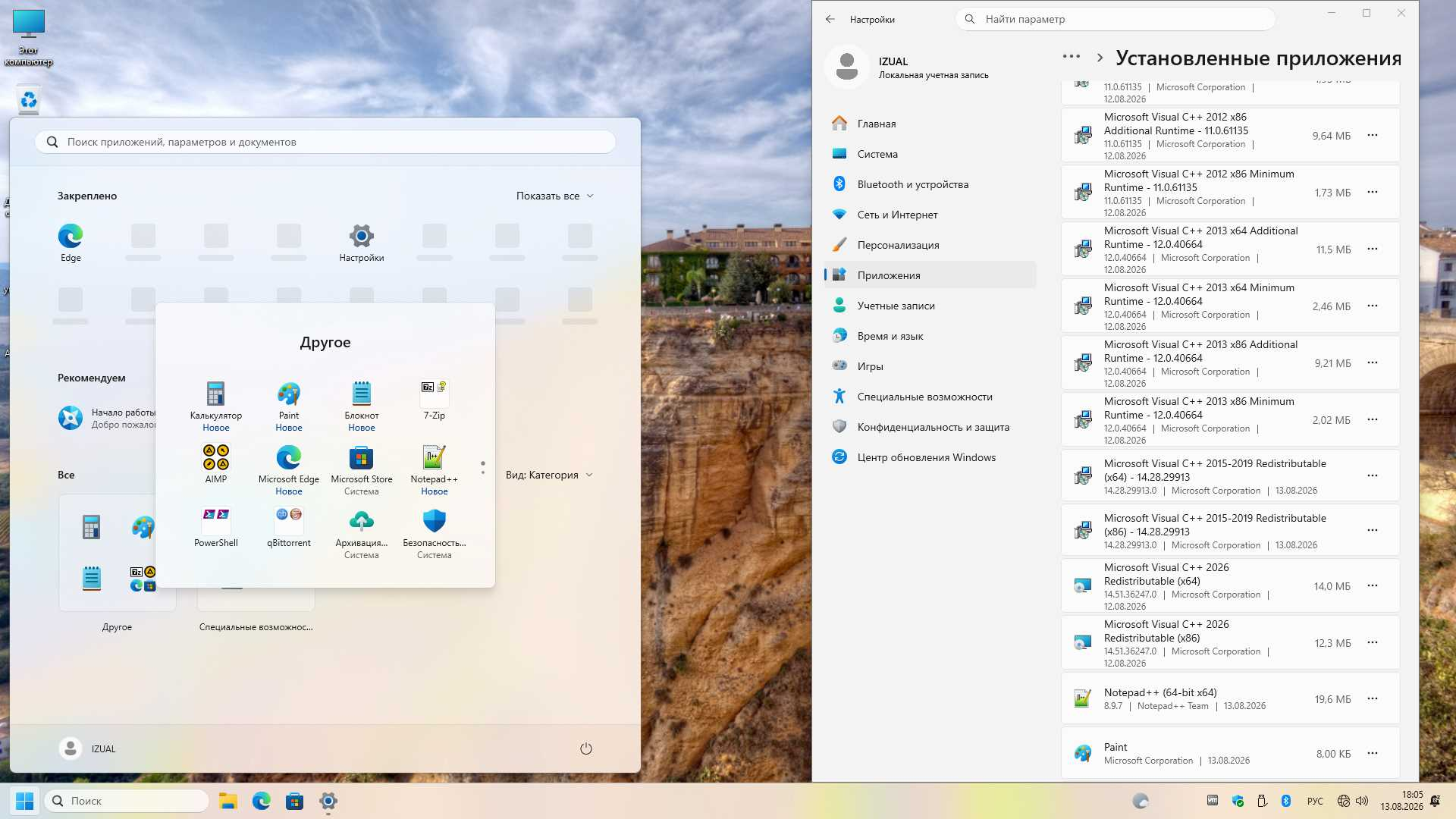Viewport: 1456px width, 819px height.
Task: Launch qBittorrent from the folder
Action: pos(288,528)
